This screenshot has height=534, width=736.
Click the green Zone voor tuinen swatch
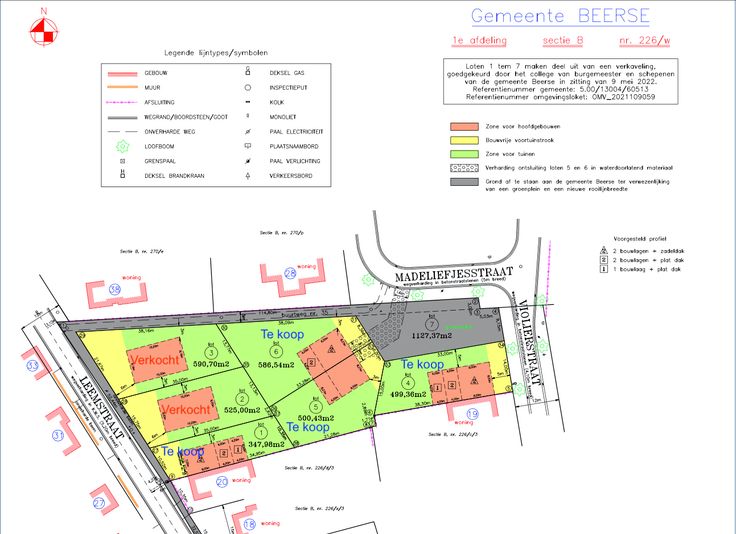463,155
